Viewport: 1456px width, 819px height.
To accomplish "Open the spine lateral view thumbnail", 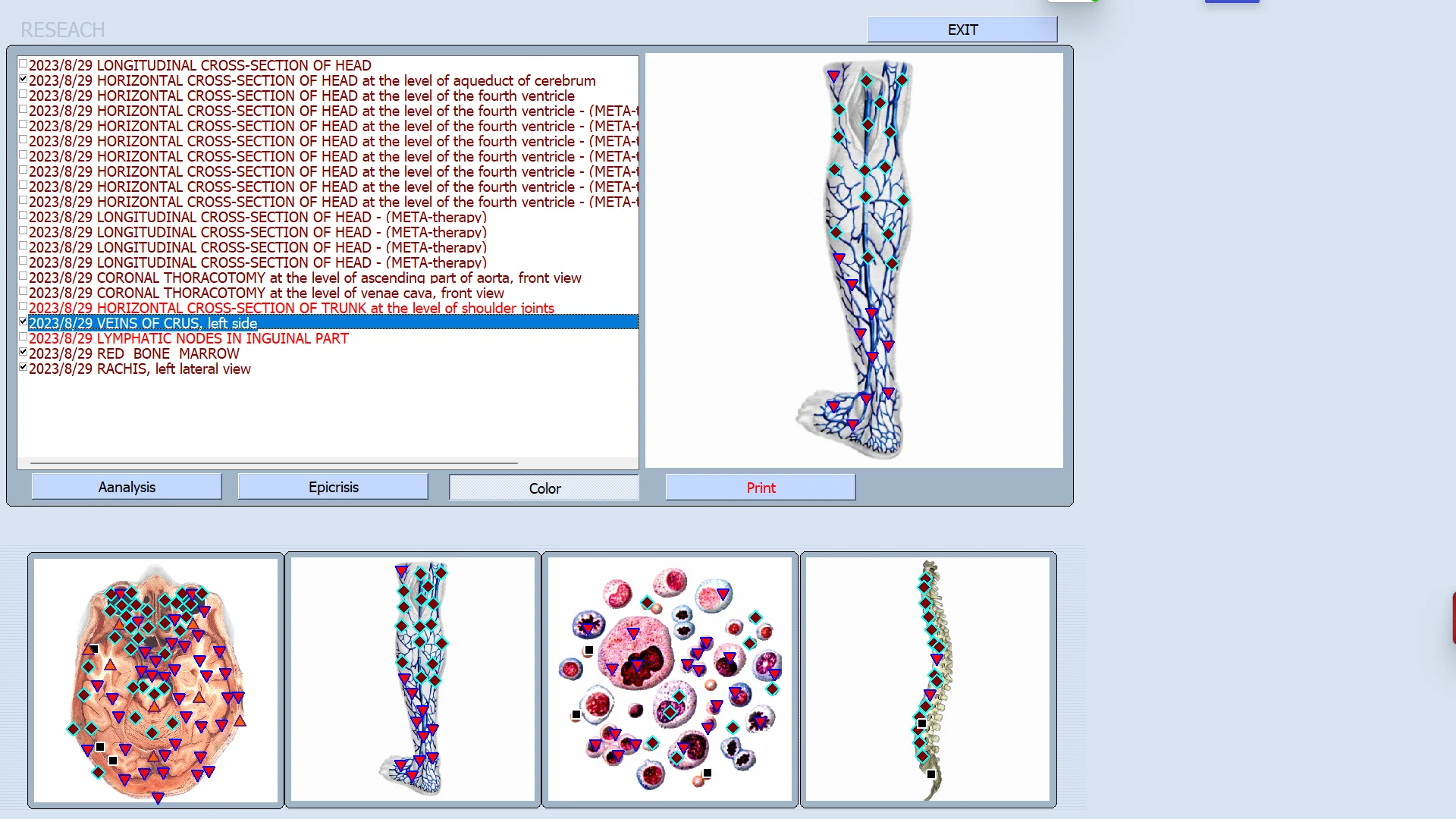I will point(928,679).
